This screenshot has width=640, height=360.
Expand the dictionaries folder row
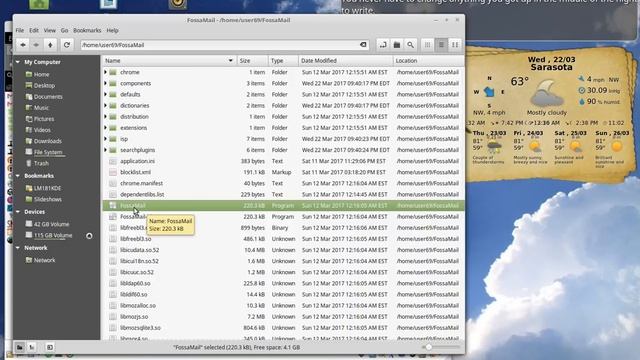(x=105, y=105)
